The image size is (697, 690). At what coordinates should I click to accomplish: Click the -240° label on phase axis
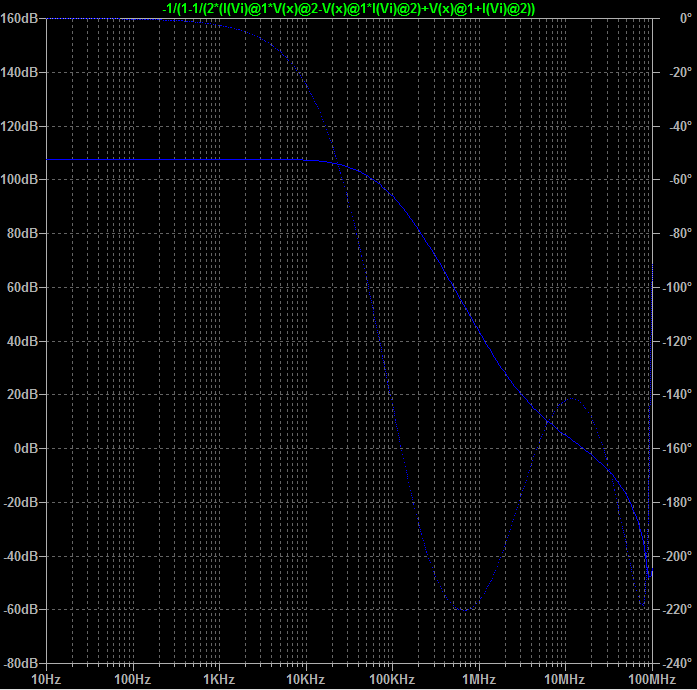tap(677, 663)
